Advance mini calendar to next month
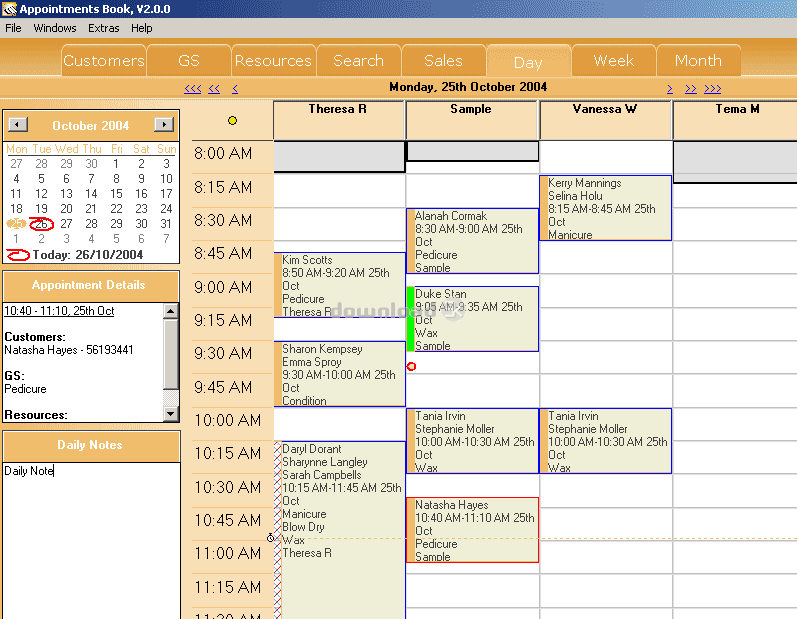 click(163, 125)
